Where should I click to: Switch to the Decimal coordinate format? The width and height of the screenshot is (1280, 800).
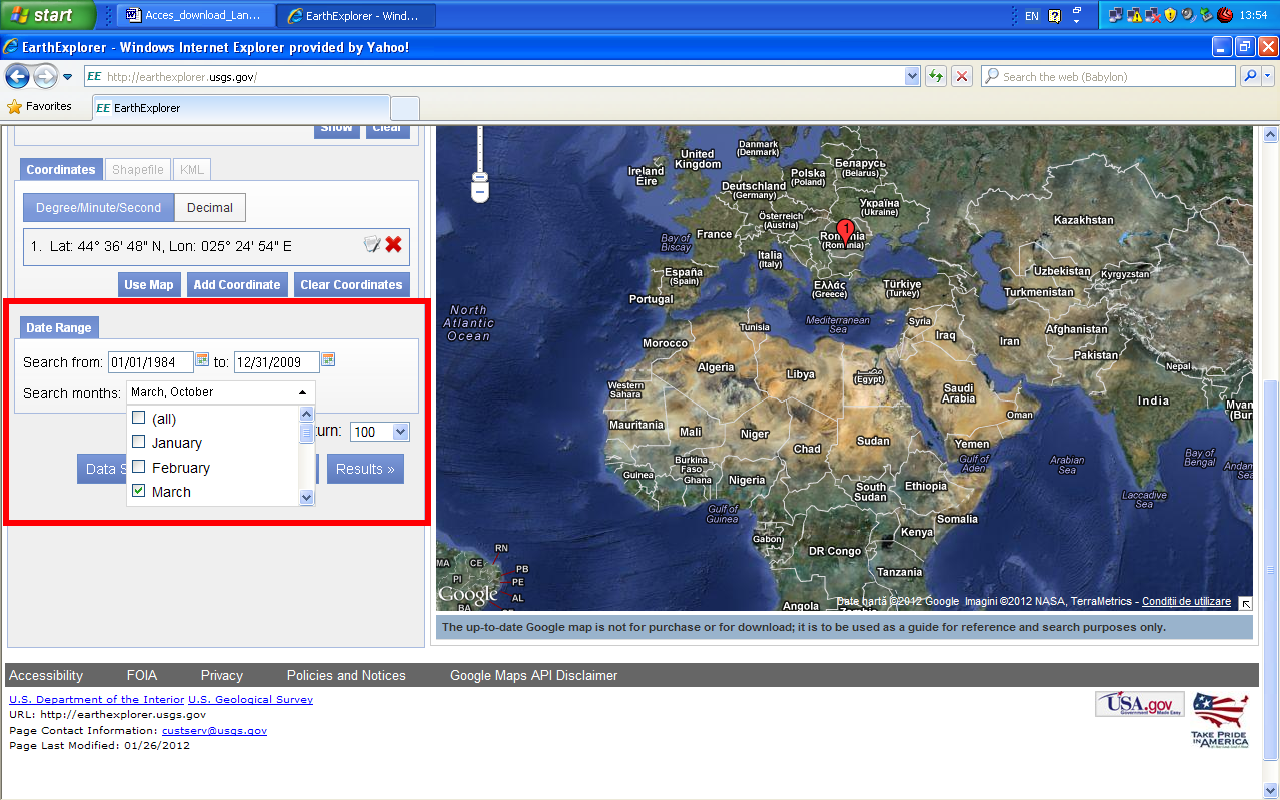point(210,208)
